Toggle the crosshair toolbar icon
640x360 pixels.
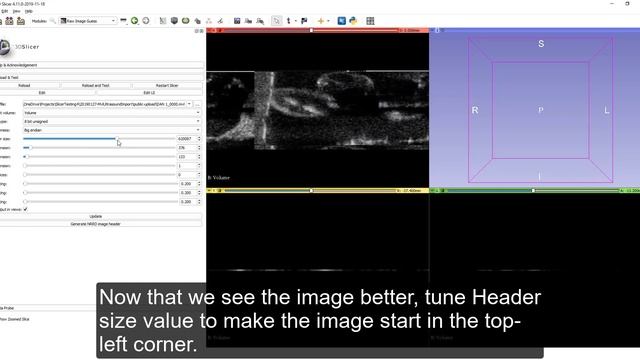321,21
